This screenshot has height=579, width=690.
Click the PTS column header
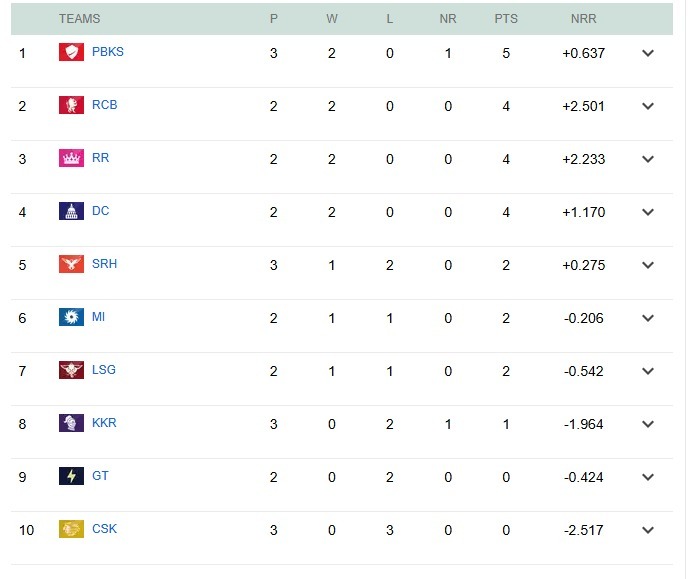pos(506,19)
